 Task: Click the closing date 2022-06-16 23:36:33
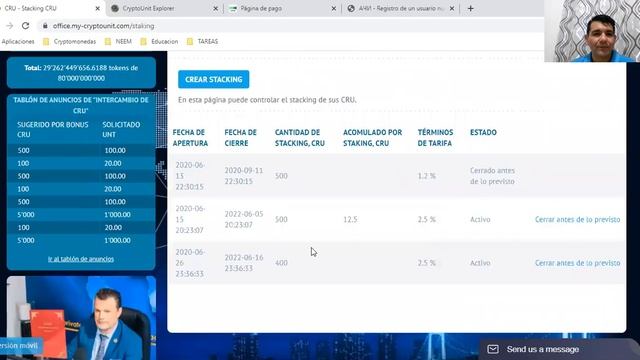(244, 263)
